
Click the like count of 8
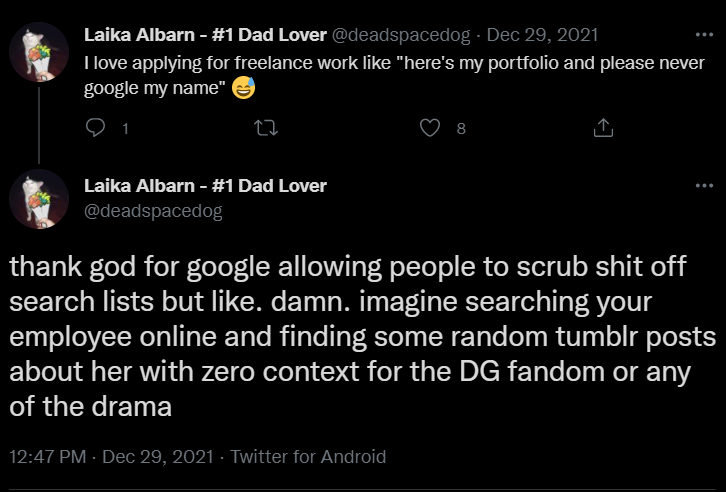[x=460, y=128]
